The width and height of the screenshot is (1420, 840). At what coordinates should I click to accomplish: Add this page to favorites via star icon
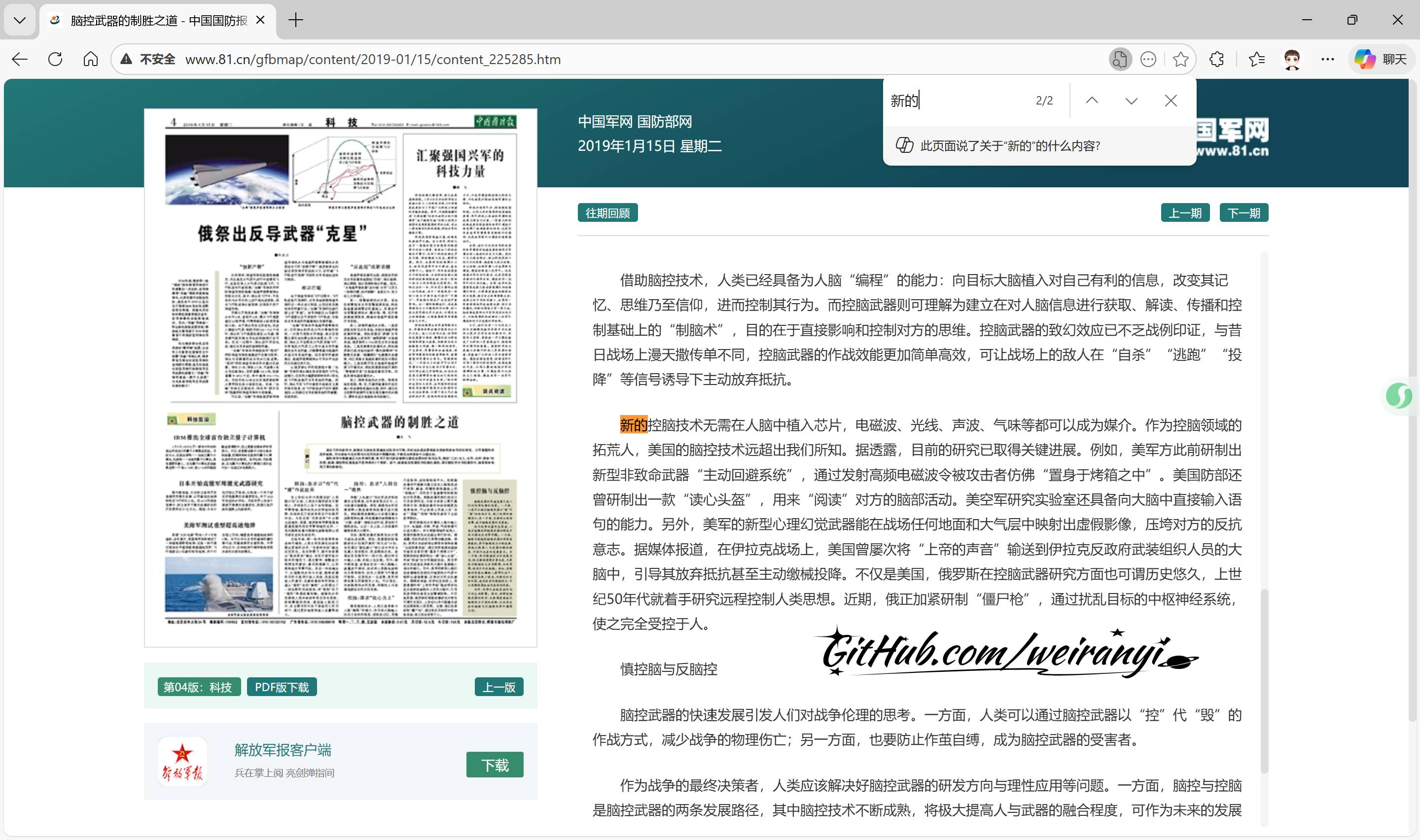(x=1180, y=59)
